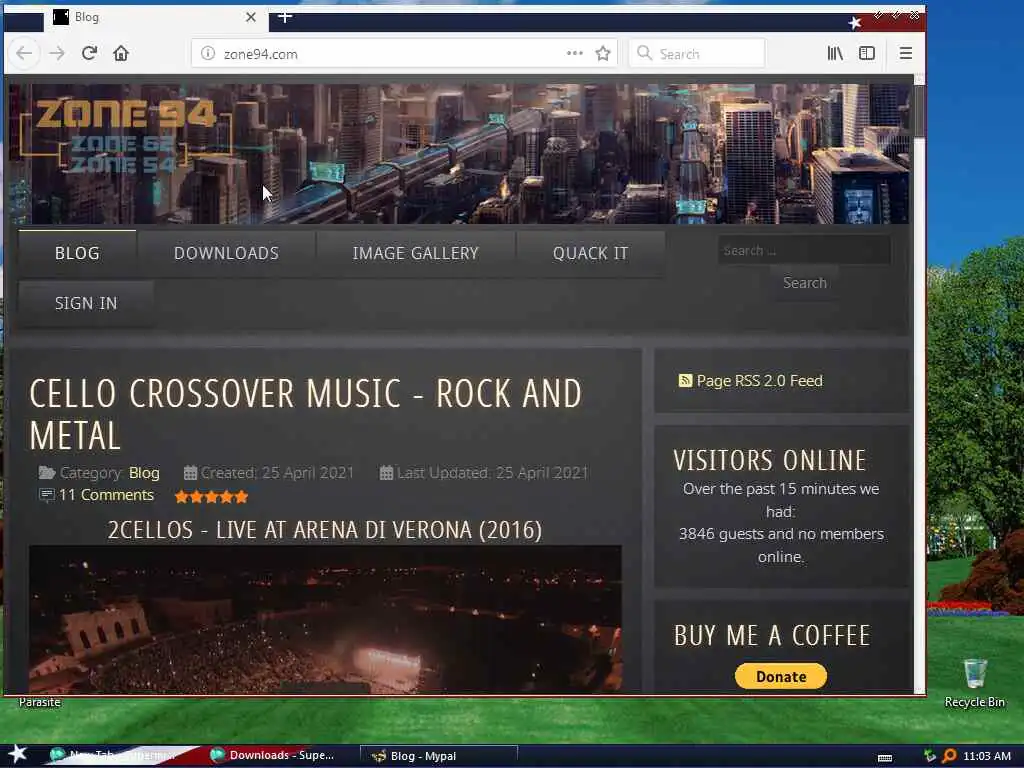Show site information for zone94.com
Image resolution: width=1024 pixels, height=768 pixels.
point(208,54)
